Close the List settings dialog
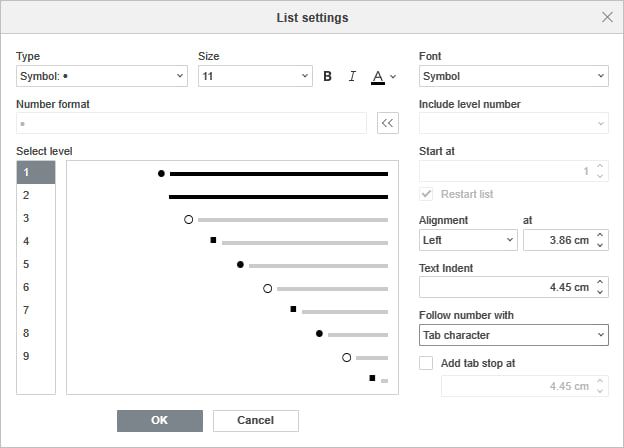Viewport: 624px width, 448px height. point(607,17)
